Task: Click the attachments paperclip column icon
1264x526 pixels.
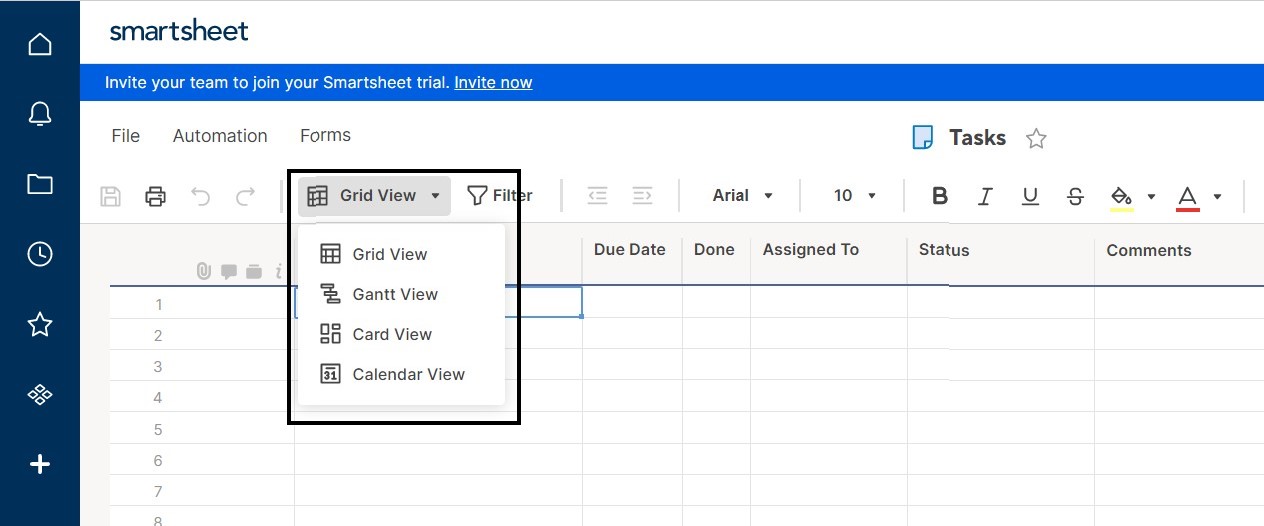Action: (204, 271)
